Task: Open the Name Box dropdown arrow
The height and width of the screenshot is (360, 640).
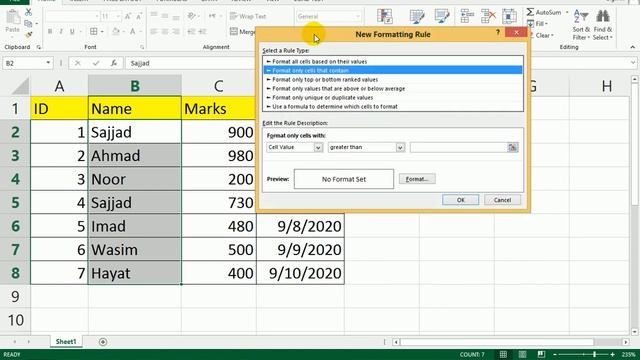Action: (48, 63)
